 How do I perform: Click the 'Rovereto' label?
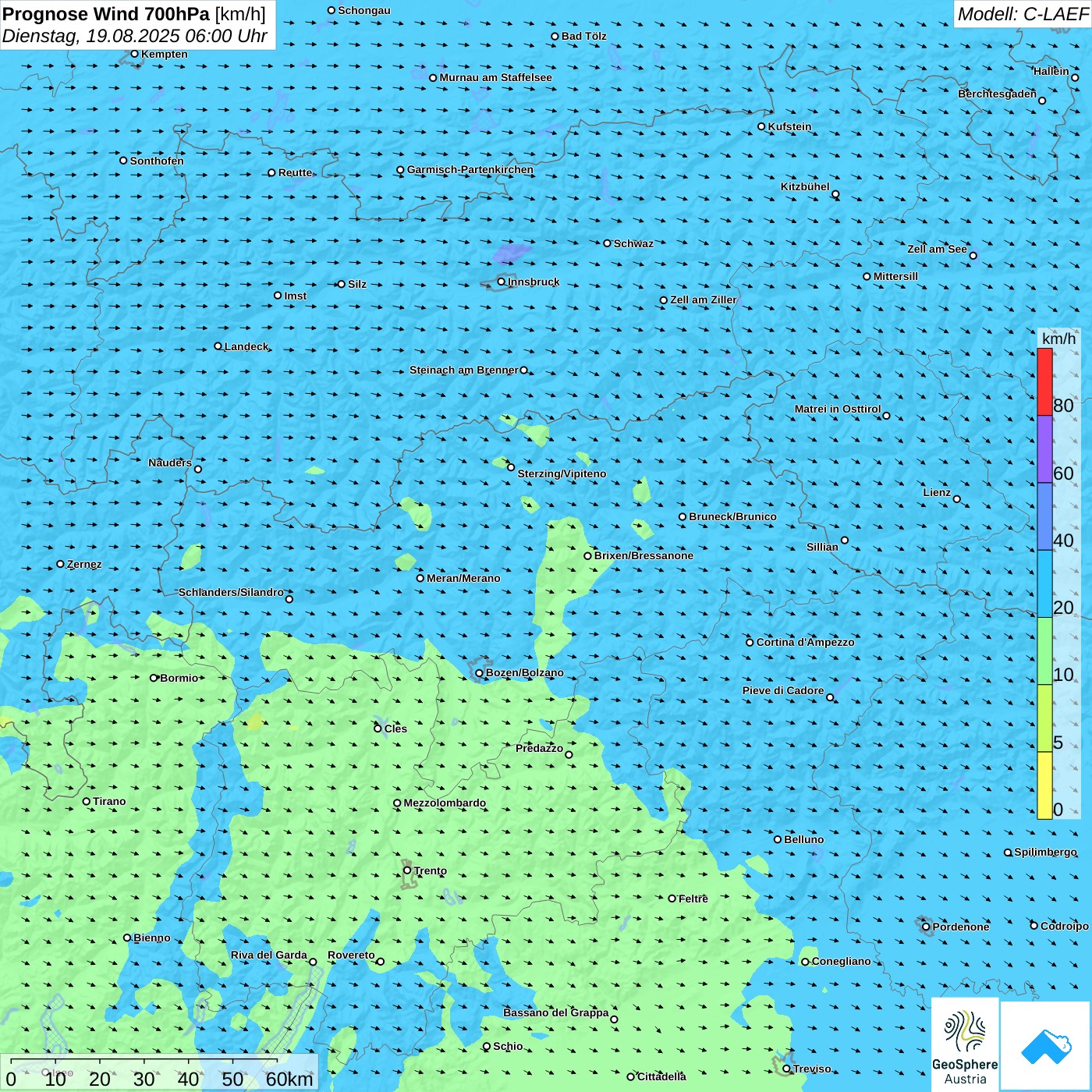pyautogui.click(x=351, y=955)
